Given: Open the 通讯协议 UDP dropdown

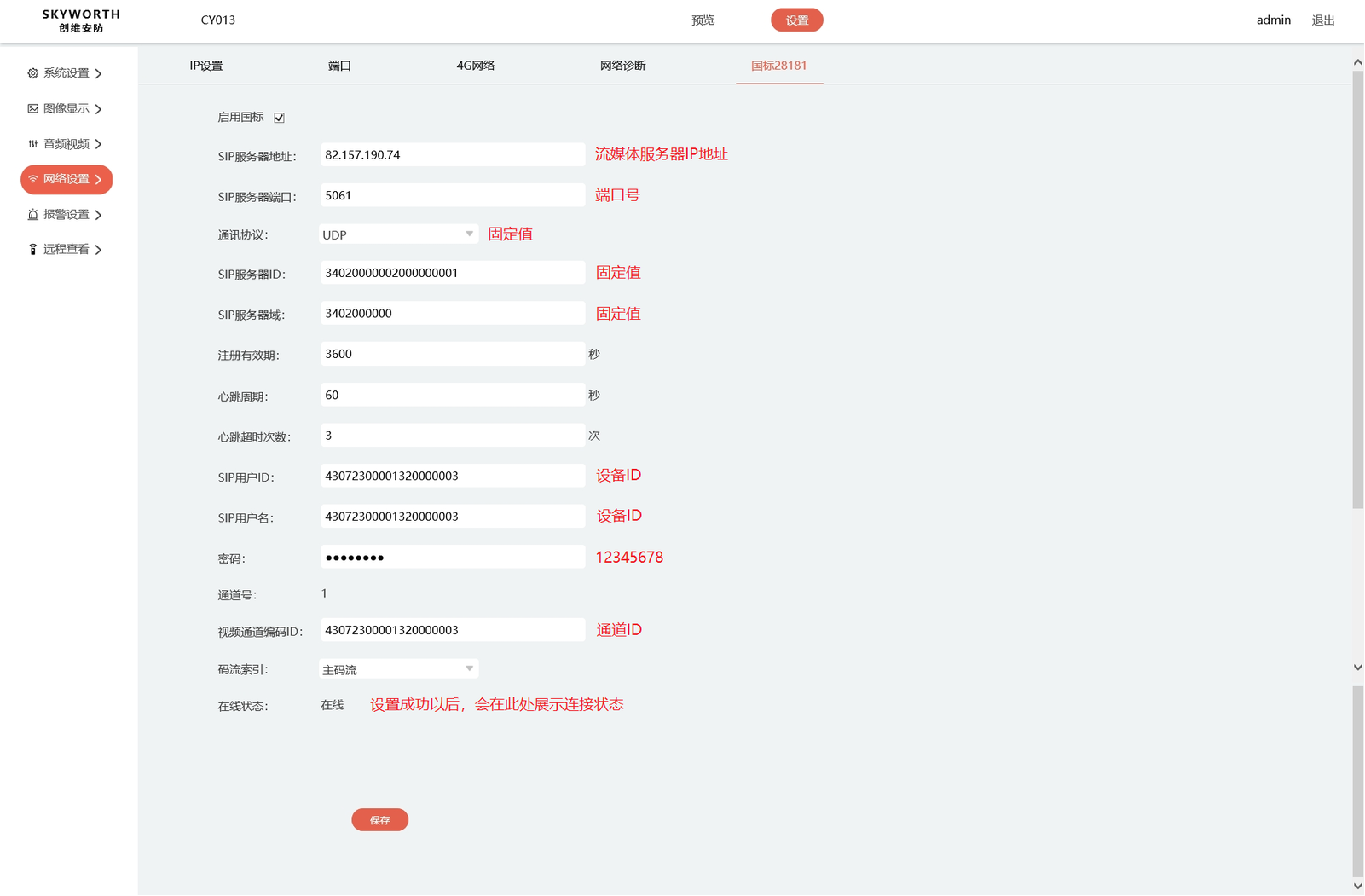Looking at the screenshot, I should click(398, 234).
